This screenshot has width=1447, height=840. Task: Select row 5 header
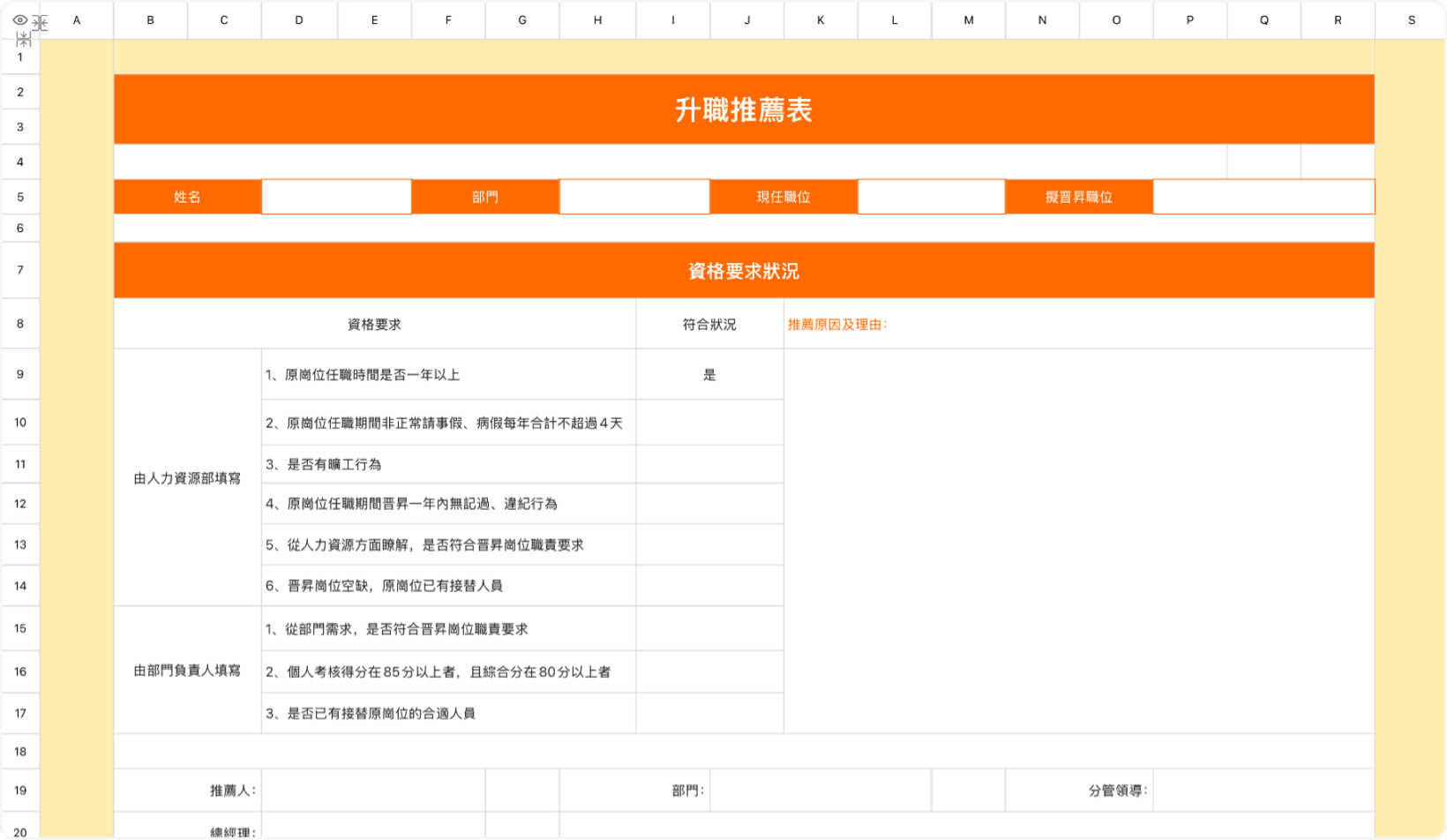pos(20,197)
